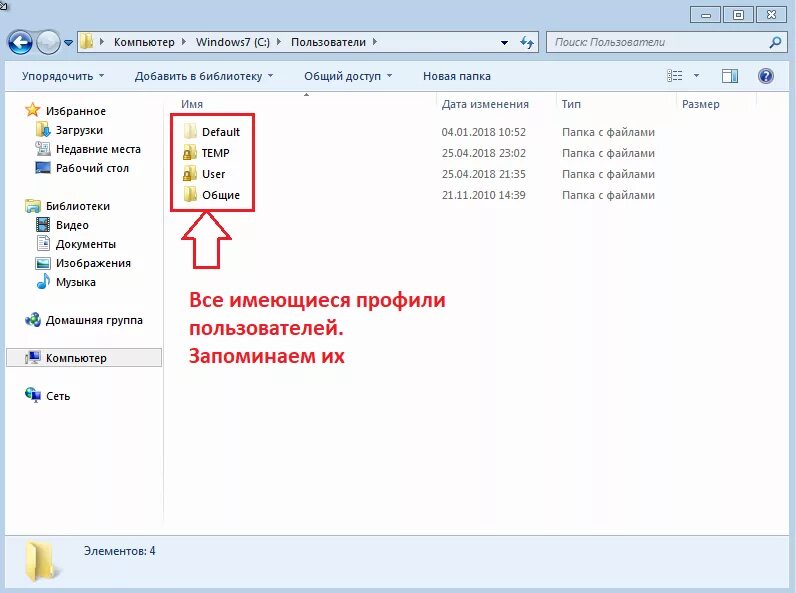796x593 pixels.
Task: Click the Сеть network icon
Action: tap(33, 395)
